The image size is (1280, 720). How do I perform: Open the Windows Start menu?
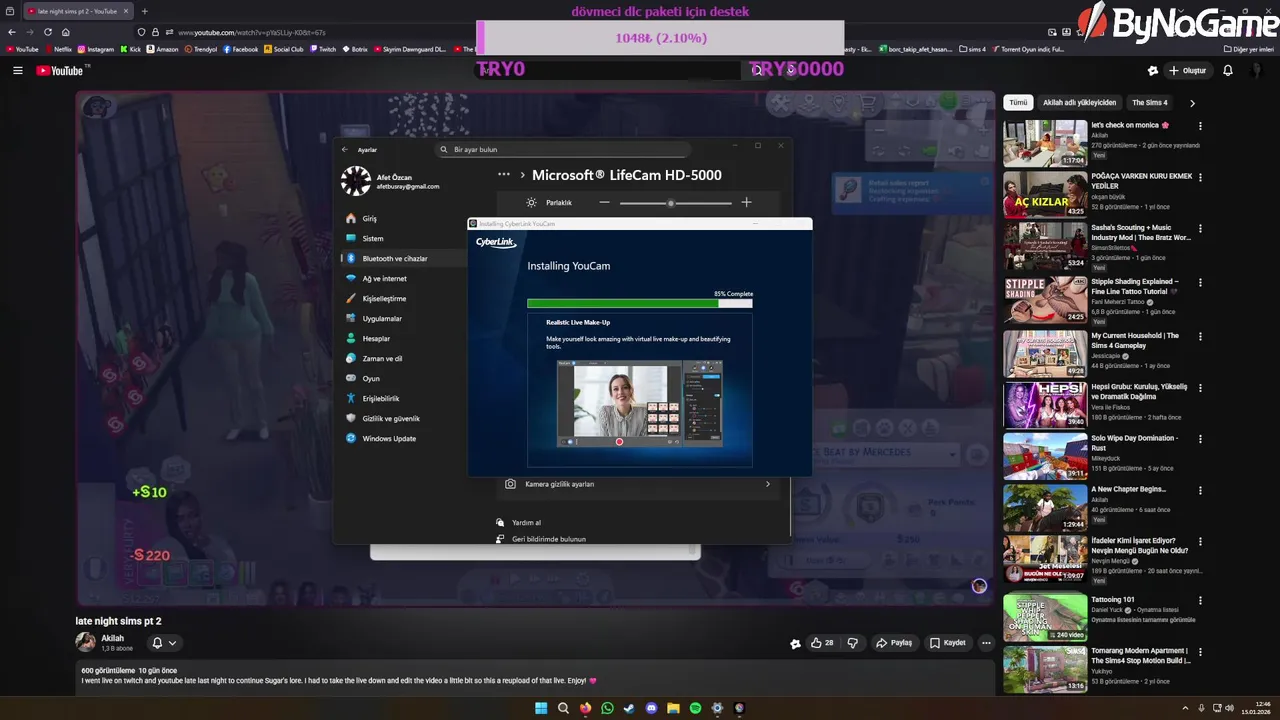pos(541,708)
